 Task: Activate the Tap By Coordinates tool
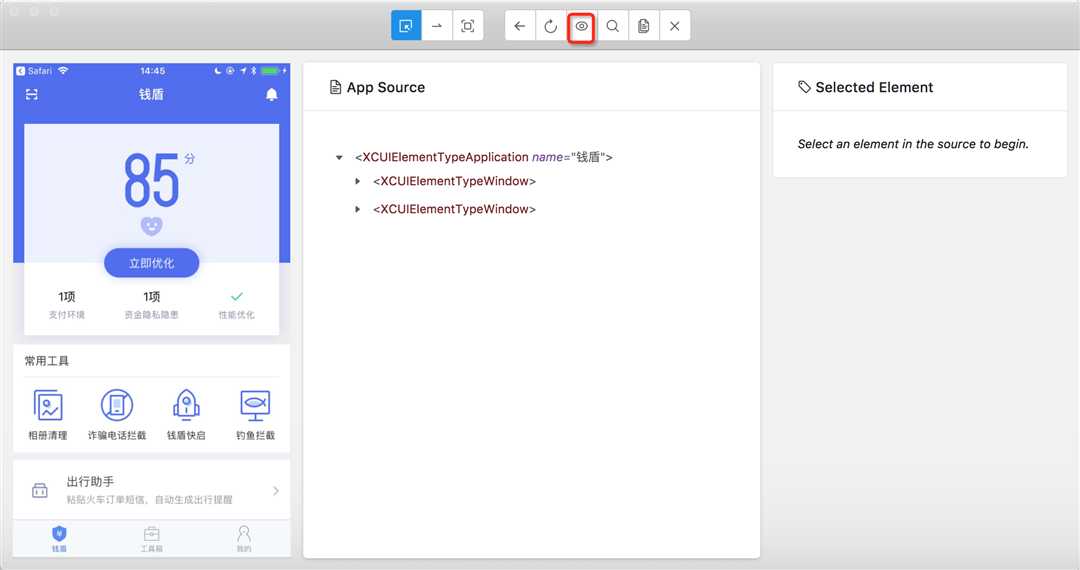[x=468, y=26]
